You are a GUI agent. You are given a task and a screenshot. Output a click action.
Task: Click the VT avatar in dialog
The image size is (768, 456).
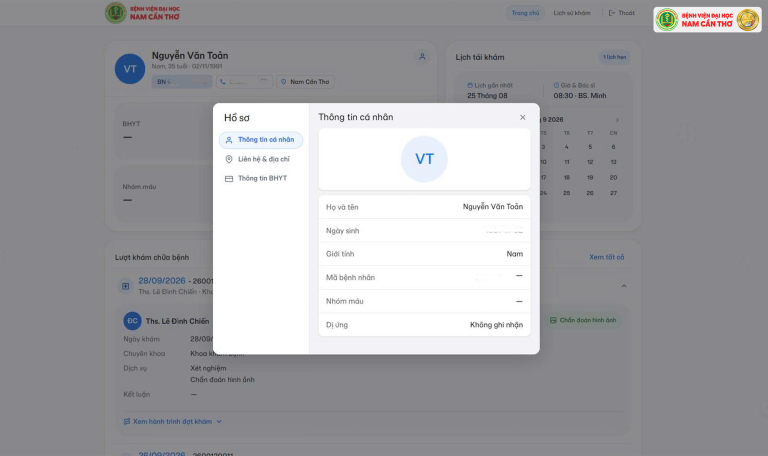point(424,159)
